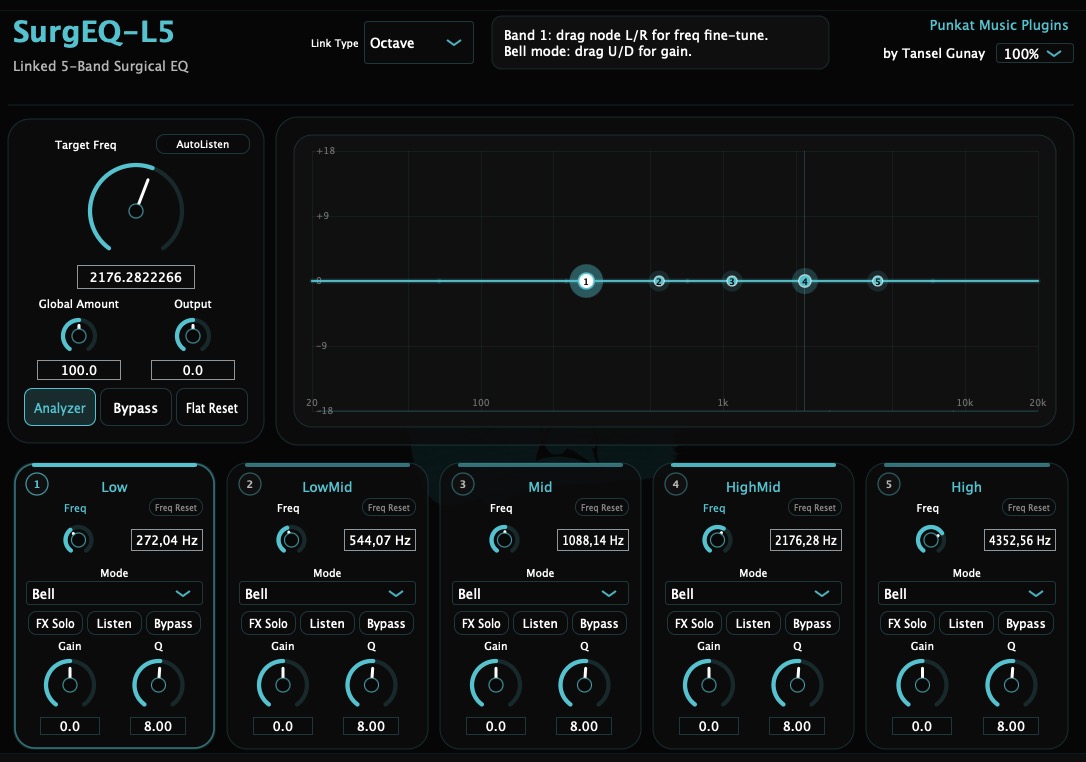Enable AutoListen
Screen dimensions: 1086x762
point(202,144)
